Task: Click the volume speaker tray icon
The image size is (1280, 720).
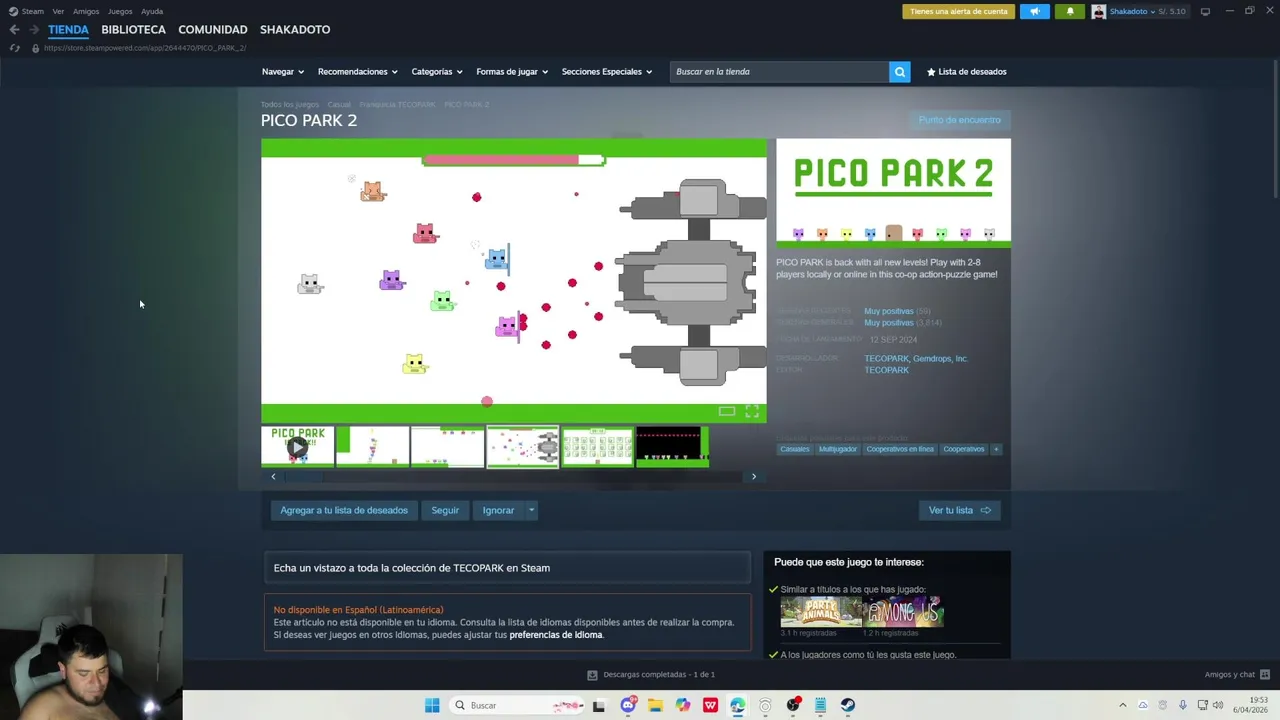Action: (1218, 705)
